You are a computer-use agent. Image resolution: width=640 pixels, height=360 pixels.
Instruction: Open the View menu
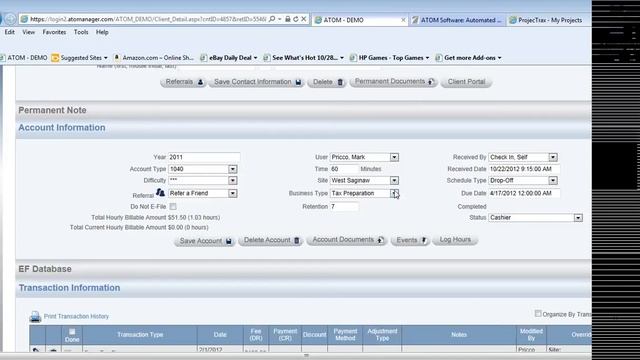click(29, 32)
